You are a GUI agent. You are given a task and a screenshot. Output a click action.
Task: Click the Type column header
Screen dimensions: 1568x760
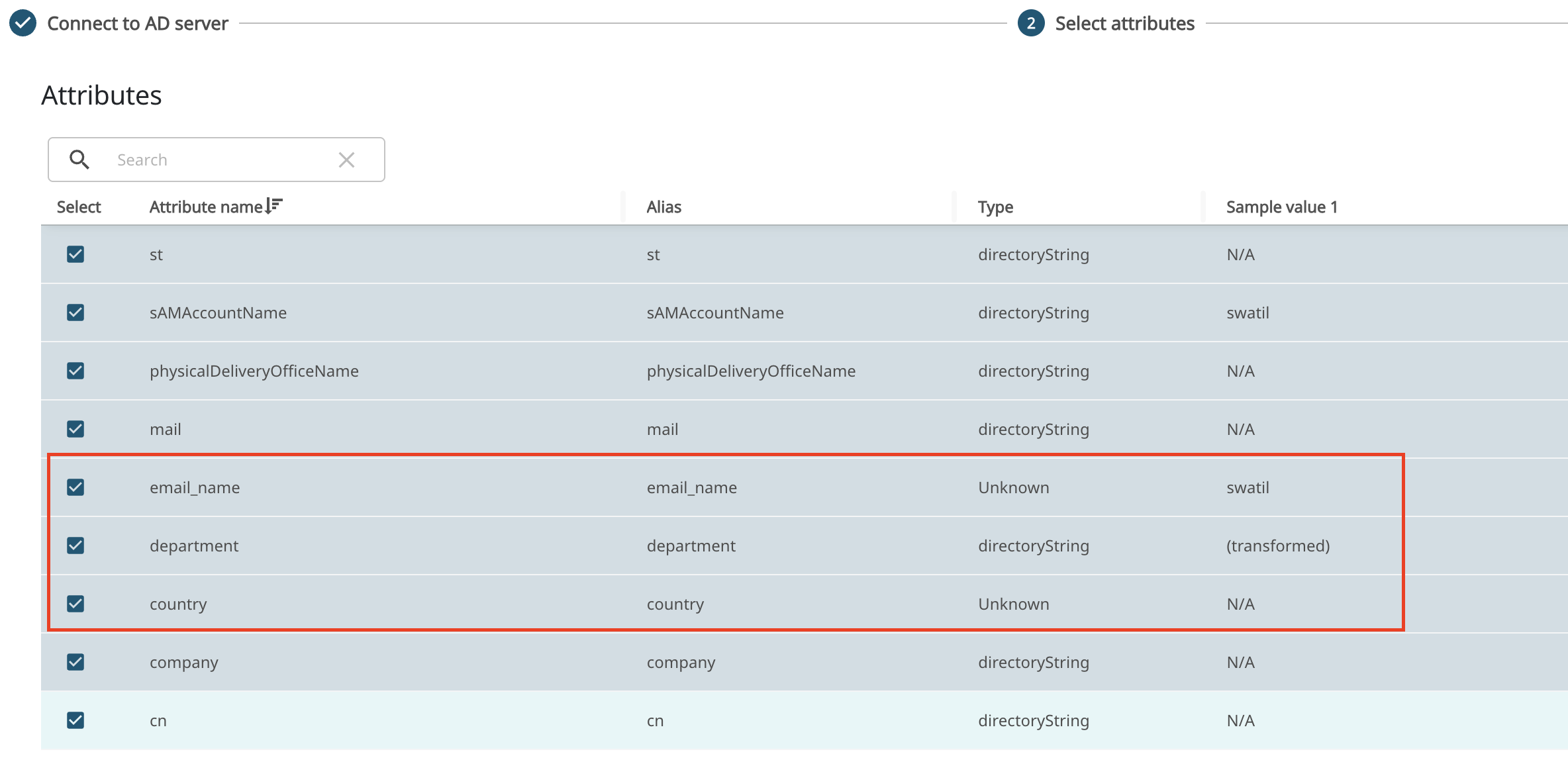pyautogui.click(x=995, y=207)
